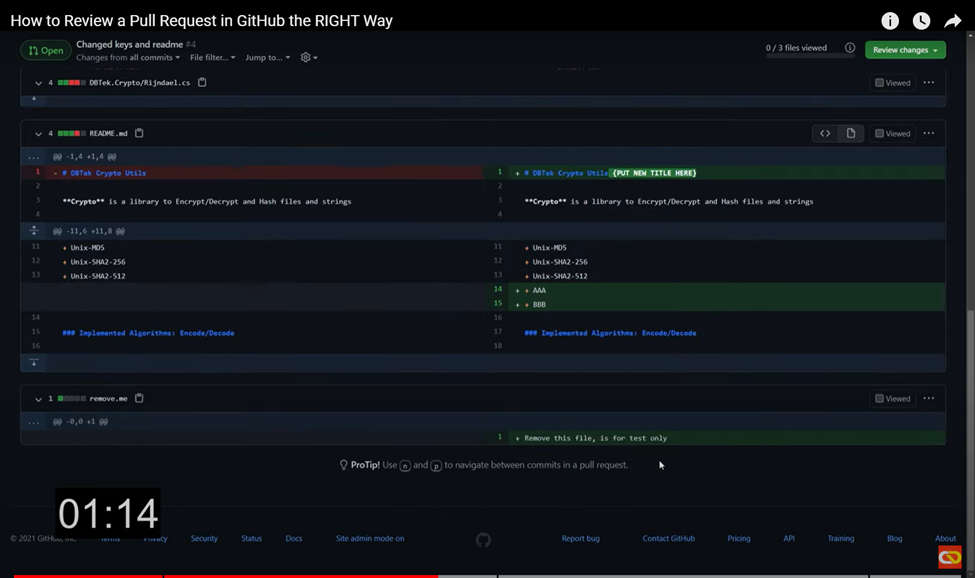Click the '@@ -0,0 +1 @@' hunk header

[x=80, y=421]
